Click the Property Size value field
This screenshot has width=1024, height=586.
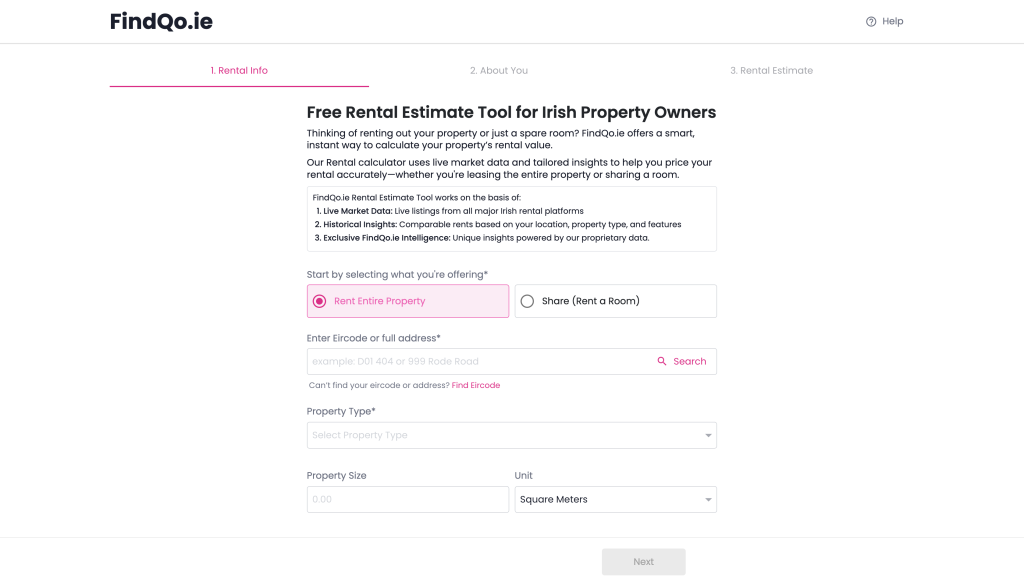(407, 499)
